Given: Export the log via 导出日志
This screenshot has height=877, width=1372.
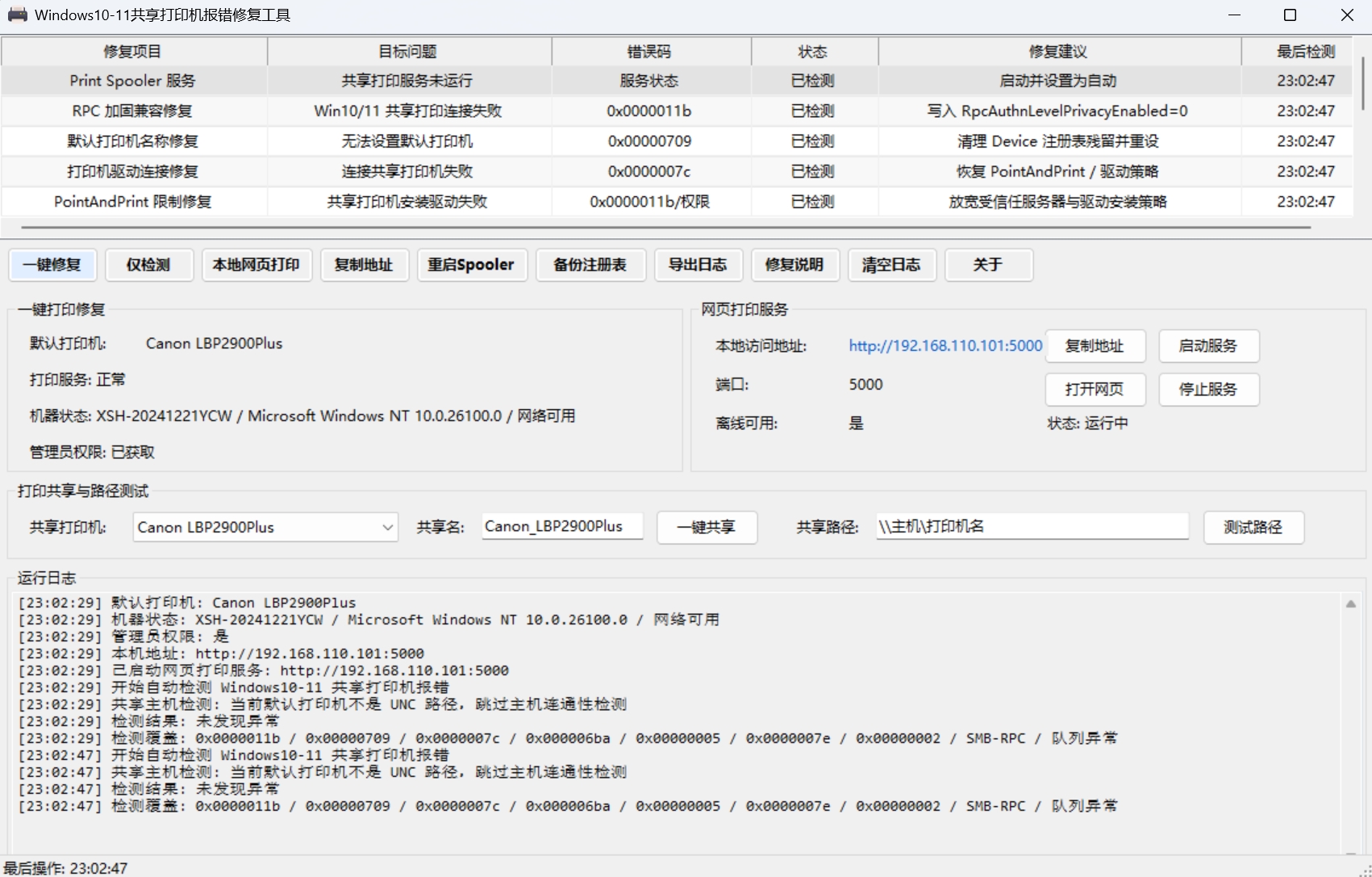Looking at the screenshot, I should [x=699, y=265].
